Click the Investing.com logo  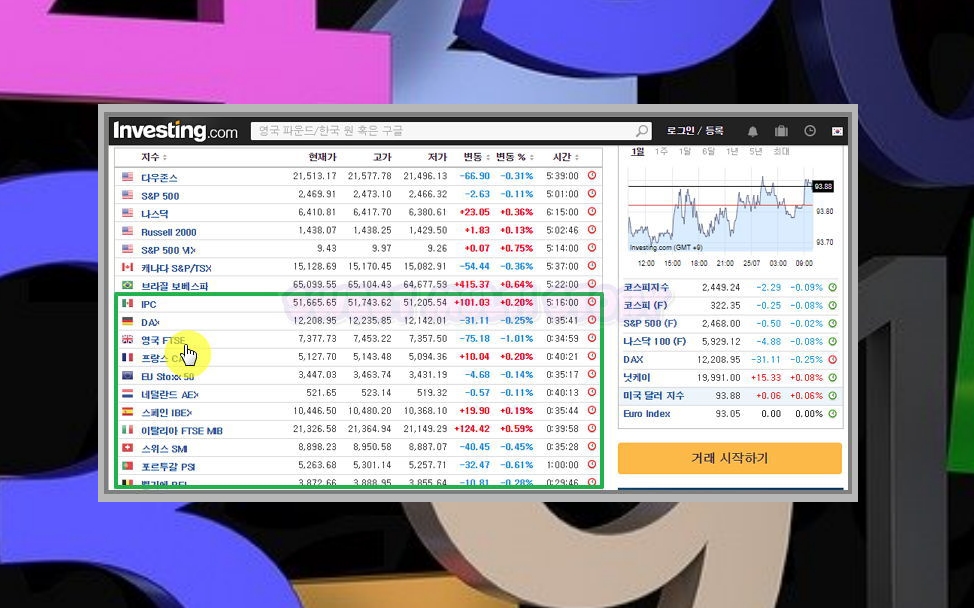(x=175, y=131)
